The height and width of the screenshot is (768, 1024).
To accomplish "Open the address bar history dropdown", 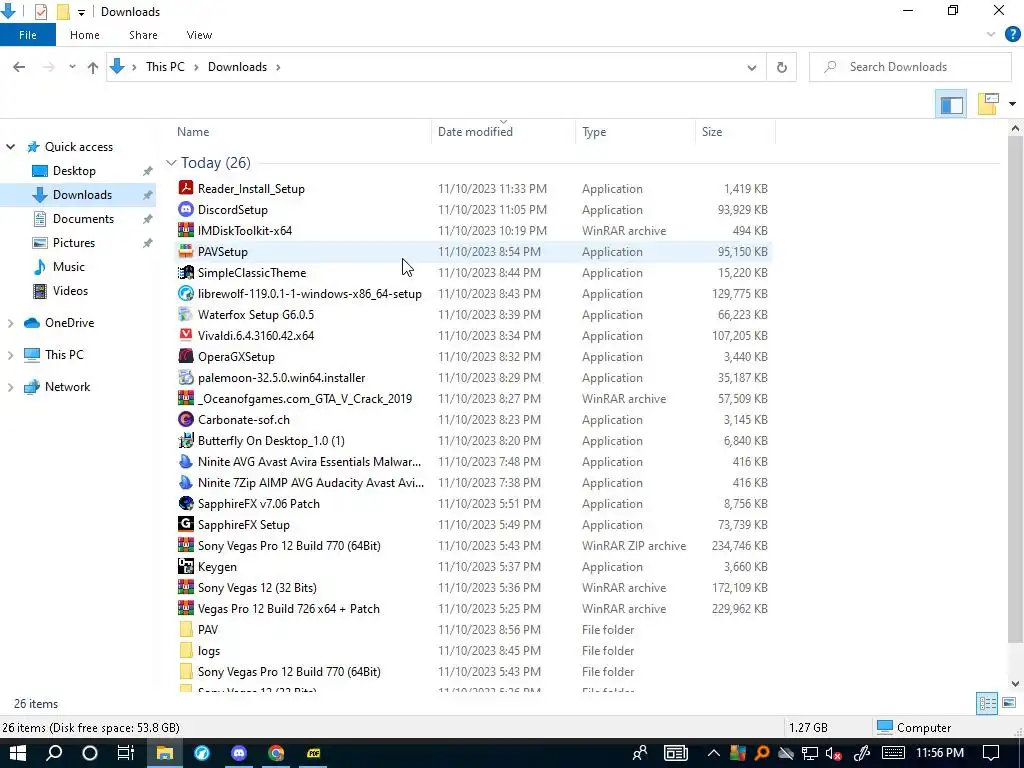I will [x=752, y=67].
